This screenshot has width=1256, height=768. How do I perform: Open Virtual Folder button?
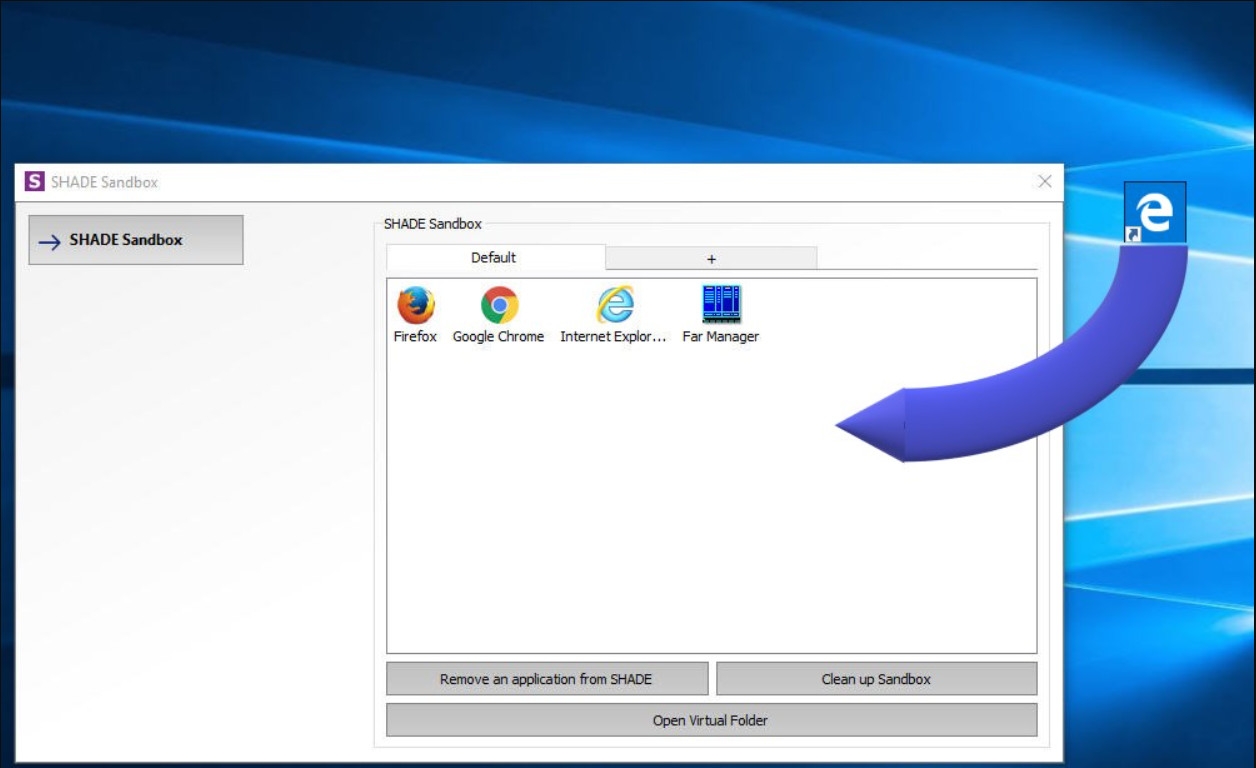point(711,720)
